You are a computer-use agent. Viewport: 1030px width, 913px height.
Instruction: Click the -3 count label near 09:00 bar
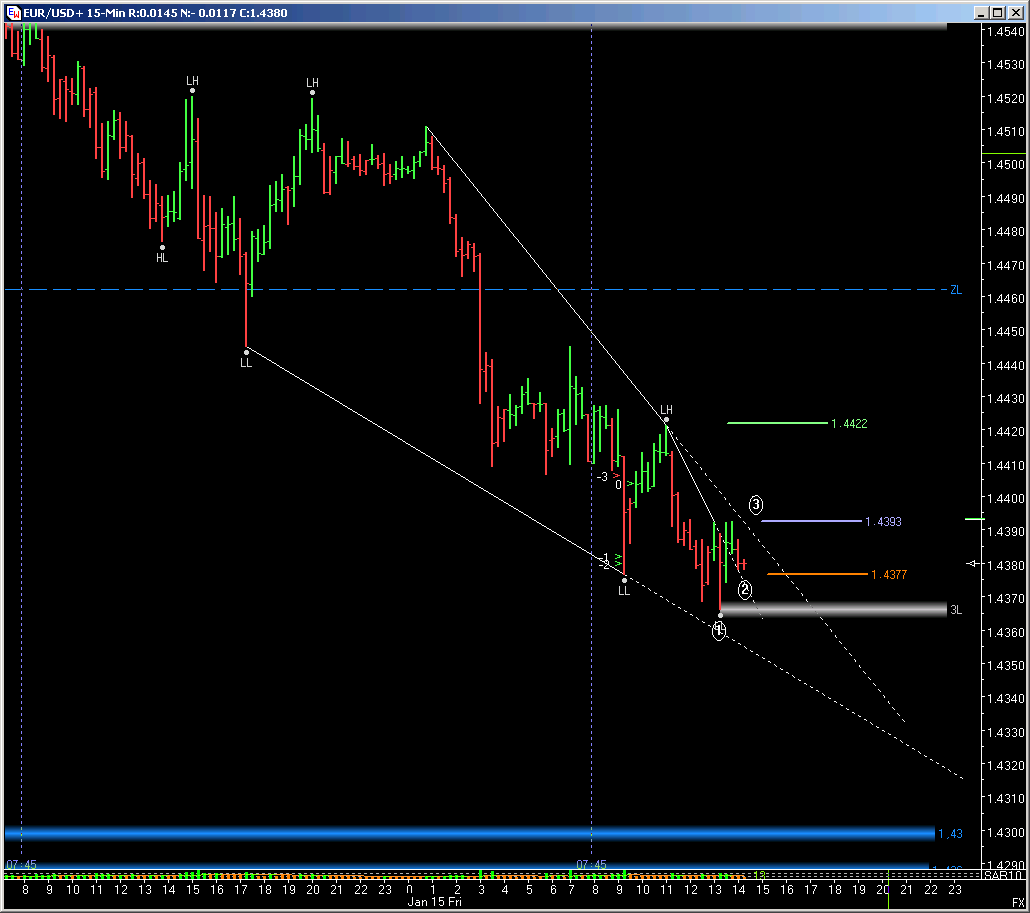(x=602, y=477)
